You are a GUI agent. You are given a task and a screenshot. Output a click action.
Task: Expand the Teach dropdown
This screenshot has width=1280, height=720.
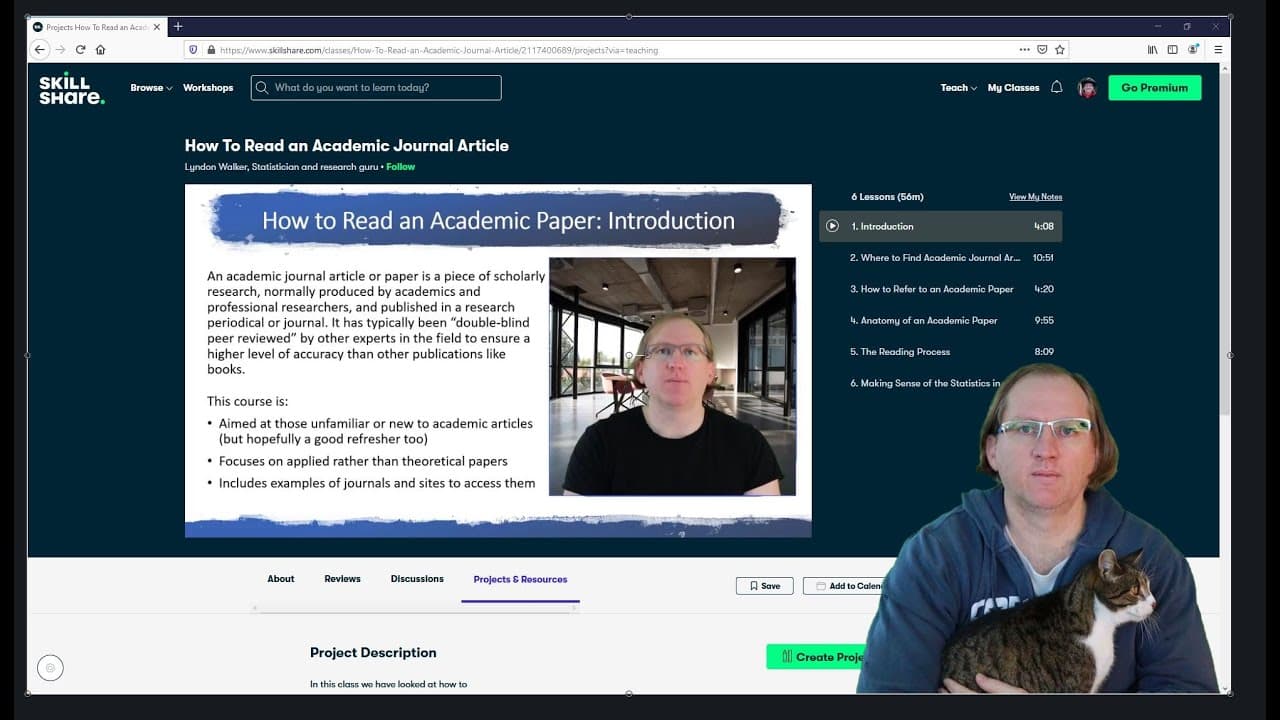click(958, 88)
